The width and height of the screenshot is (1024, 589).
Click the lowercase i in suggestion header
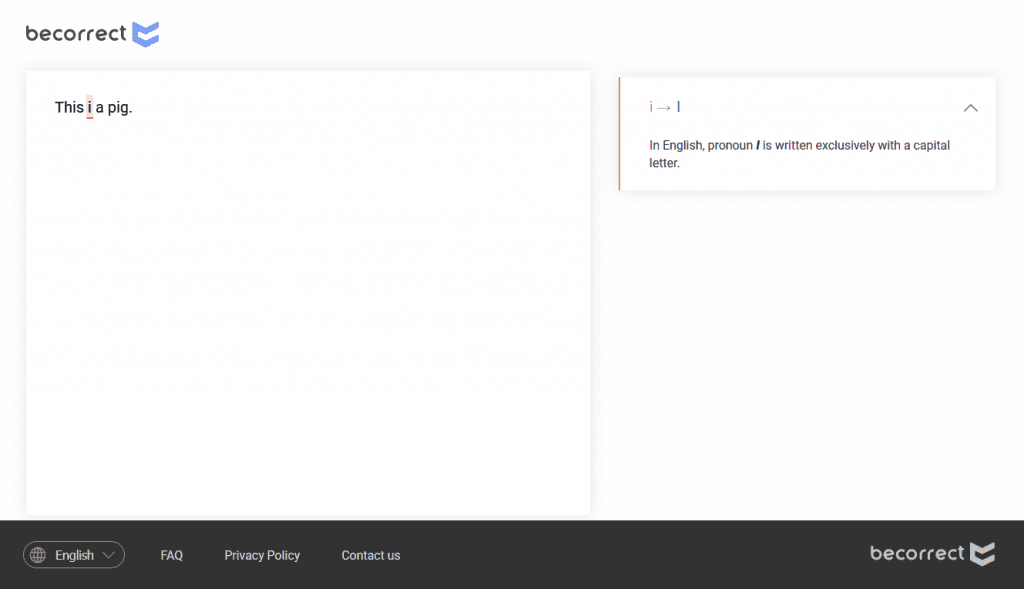(651, 107)
